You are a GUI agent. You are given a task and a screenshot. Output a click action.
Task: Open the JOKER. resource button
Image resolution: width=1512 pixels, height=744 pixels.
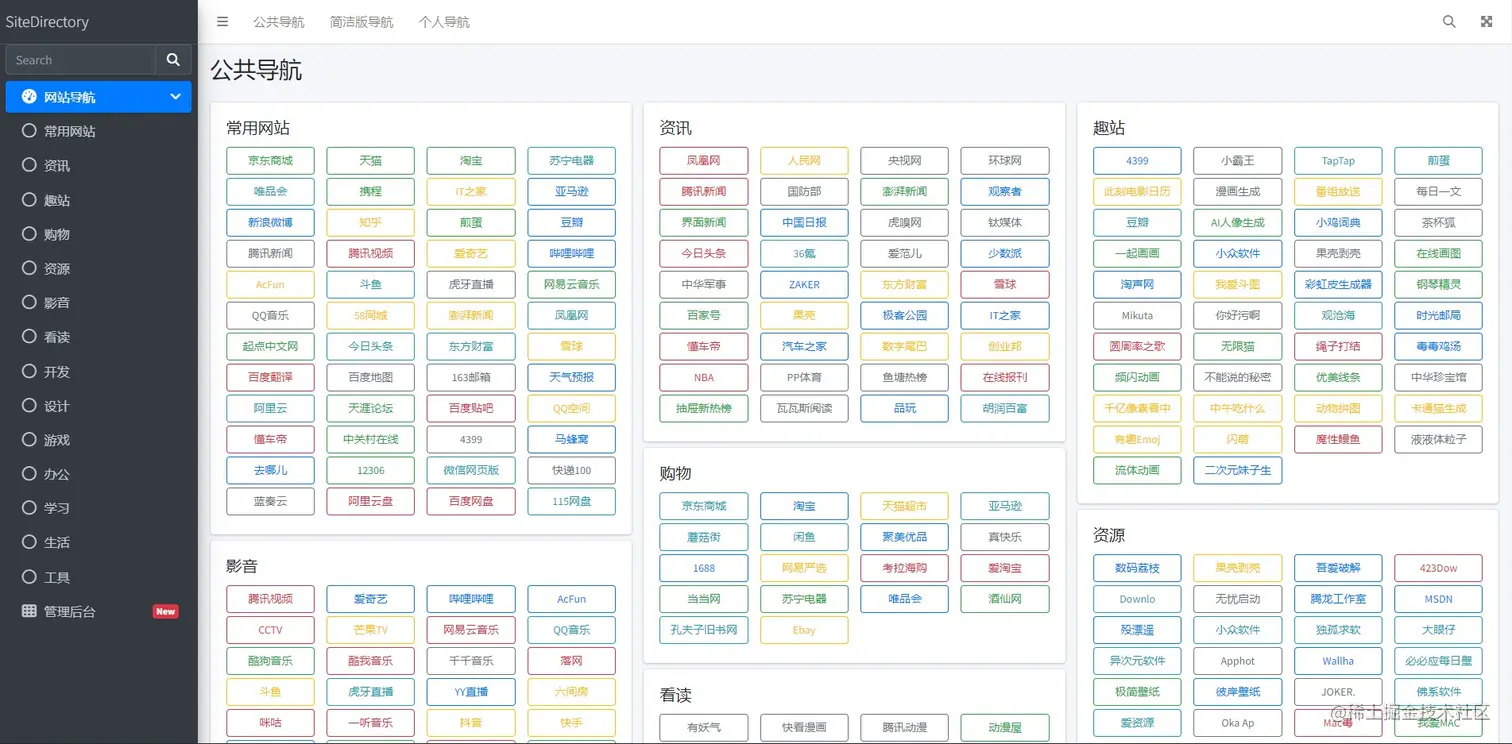[1338, 692]
